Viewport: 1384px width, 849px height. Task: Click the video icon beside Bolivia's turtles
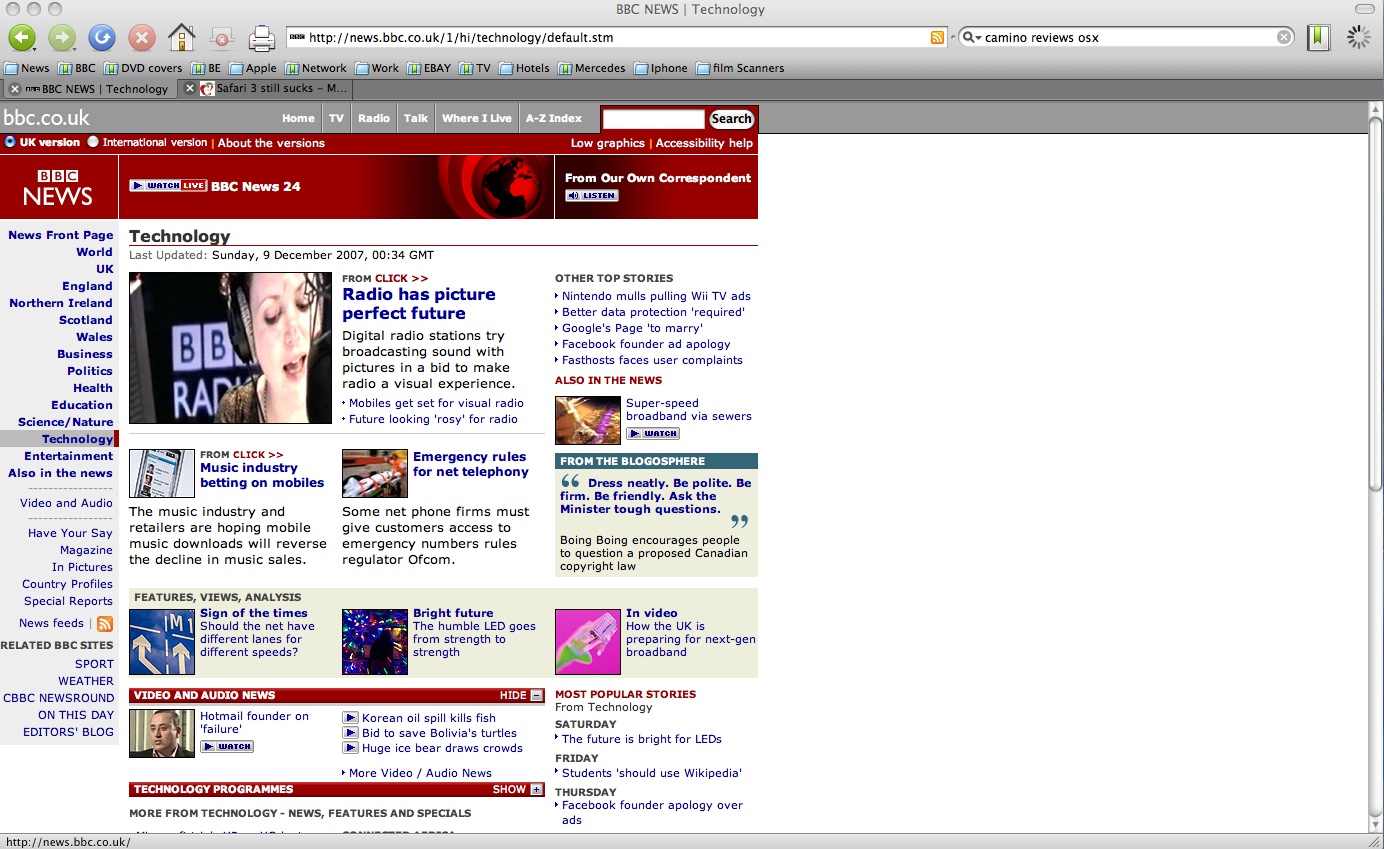[350, 733]
